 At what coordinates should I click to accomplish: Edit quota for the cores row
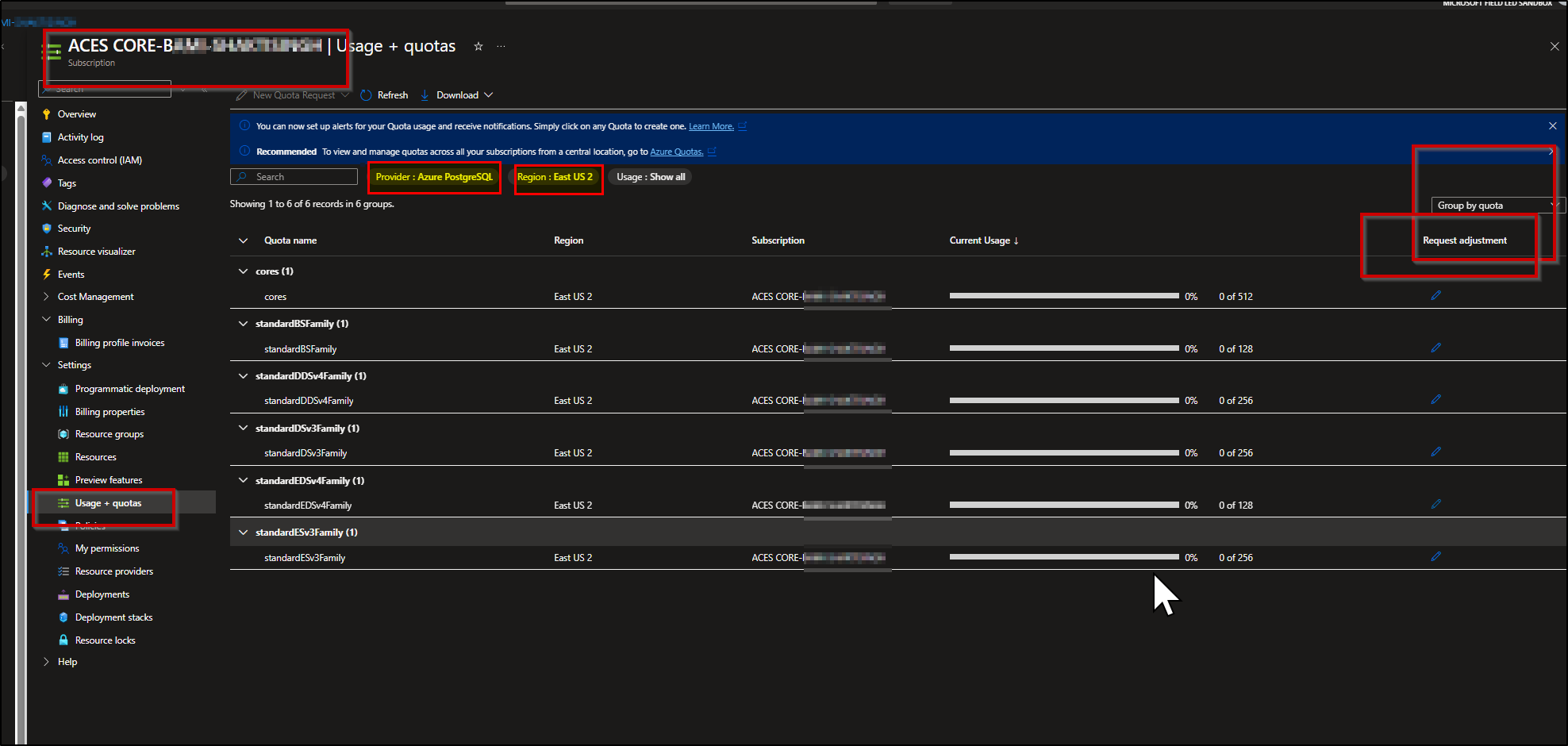tap(1436, 295)
